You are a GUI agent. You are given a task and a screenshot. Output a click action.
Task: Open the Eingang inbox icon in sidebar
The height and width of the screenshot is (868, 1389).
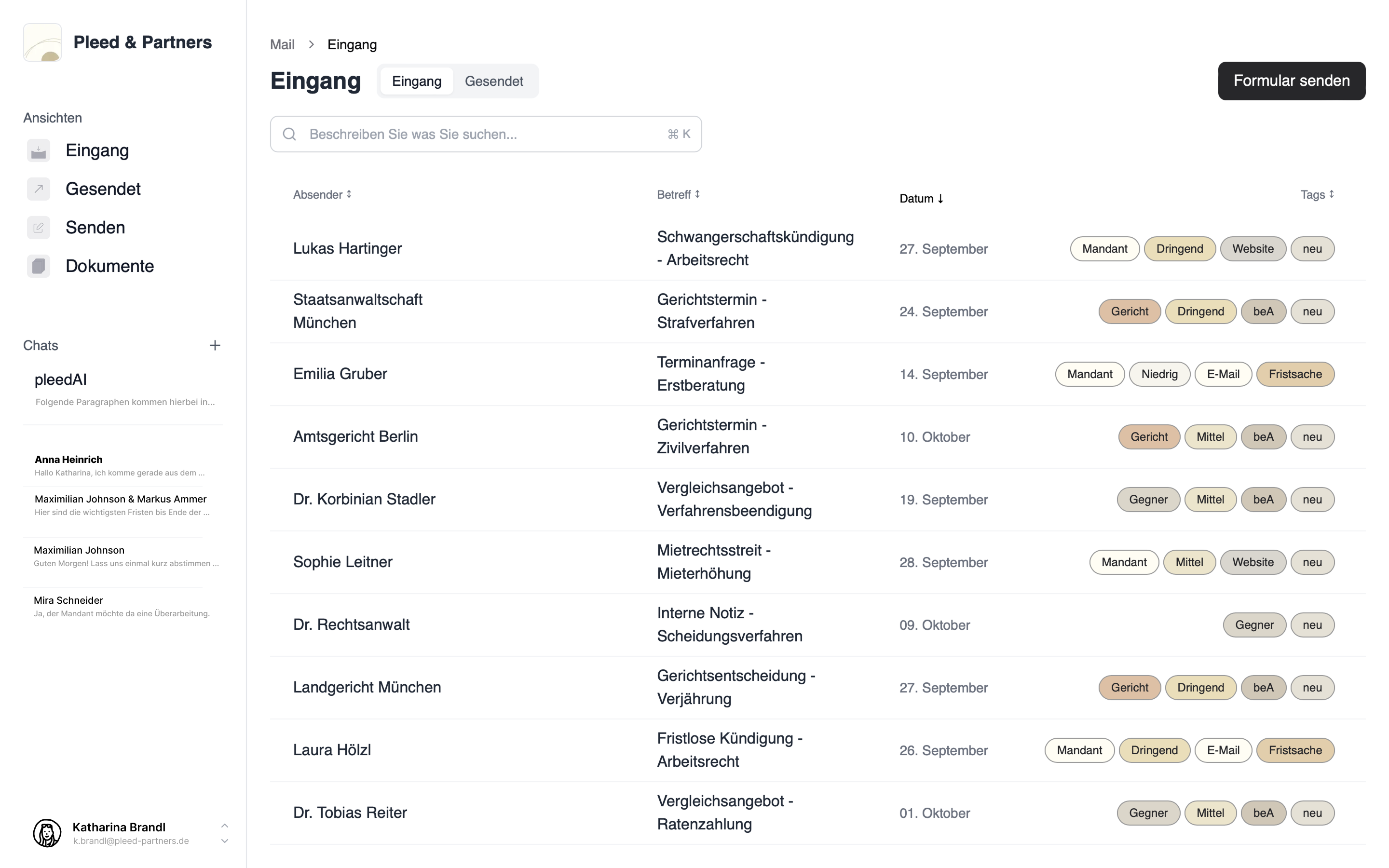point(38,150)
